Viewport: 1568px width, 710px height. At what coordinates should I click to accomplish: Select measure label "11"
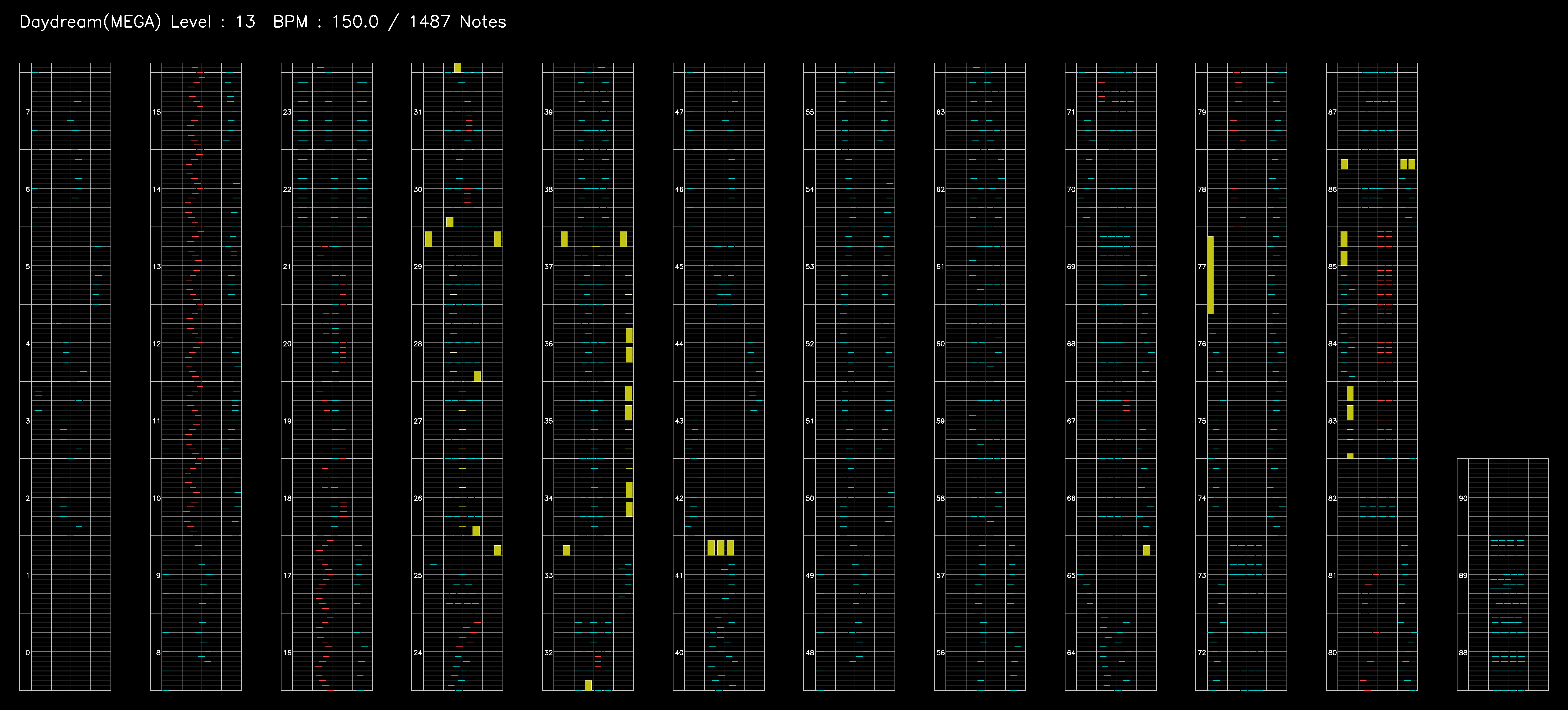[156, 420]
